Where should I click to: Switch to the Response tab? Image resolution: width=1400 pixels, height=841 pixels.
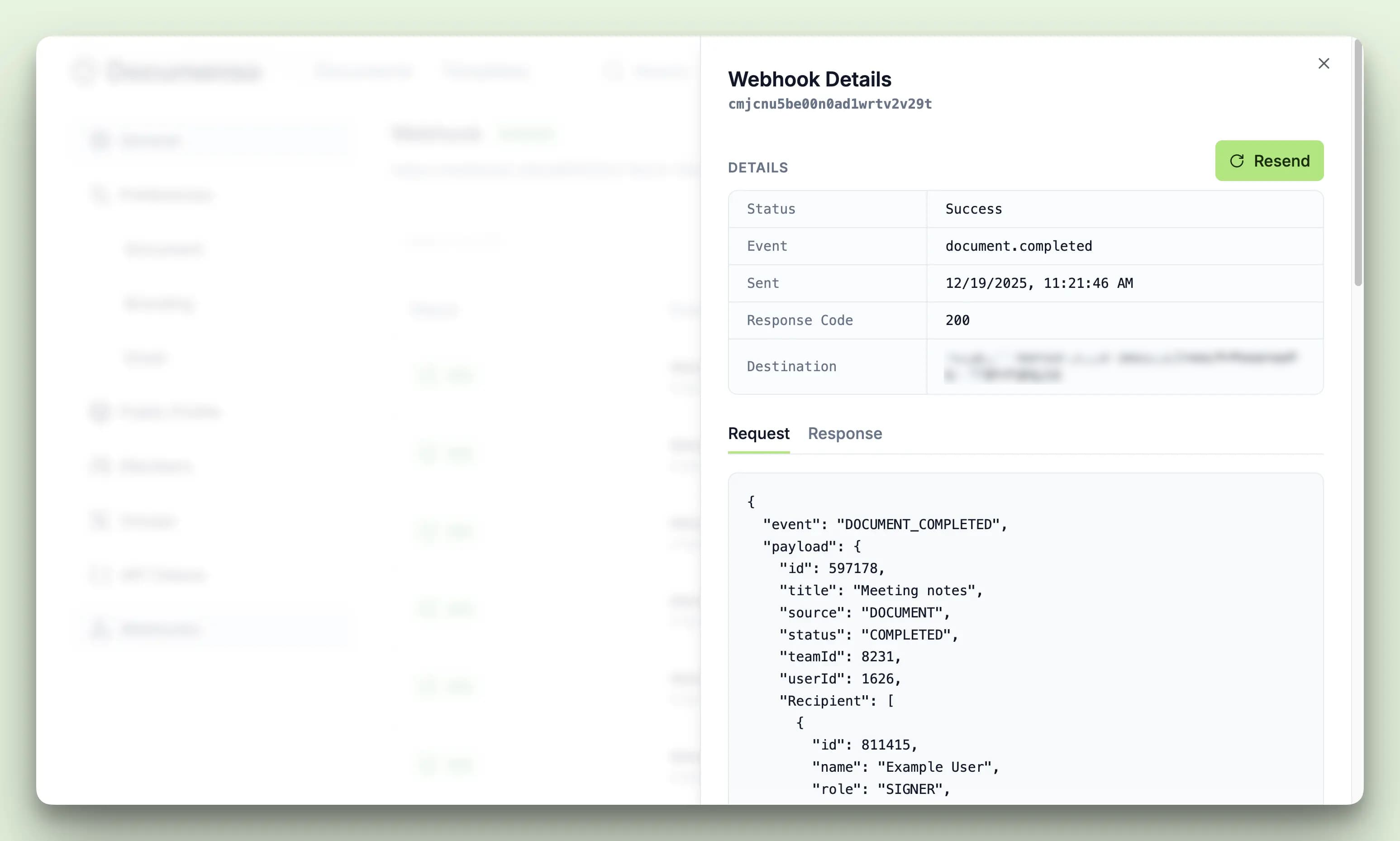tap(844, 434)
